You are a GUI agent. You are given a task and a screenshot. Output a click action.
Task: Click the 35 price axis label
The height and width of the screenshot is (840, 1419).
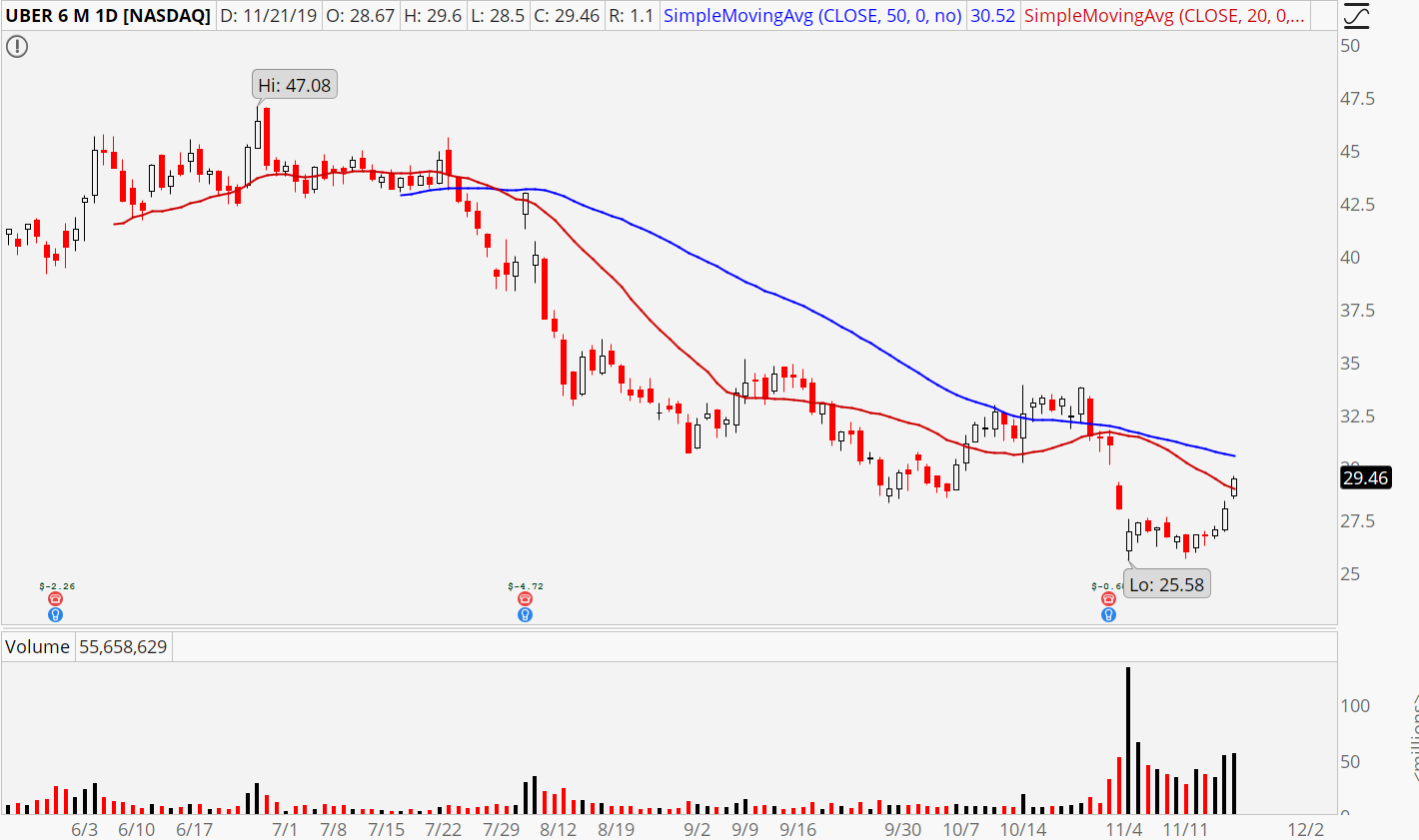tap(1350, 364)
